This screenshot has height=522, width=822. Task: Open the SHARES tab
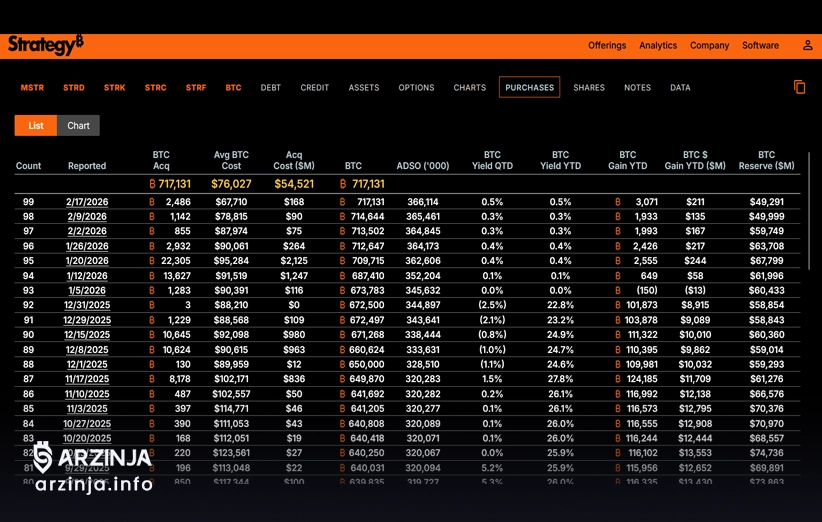pos(589,88)
